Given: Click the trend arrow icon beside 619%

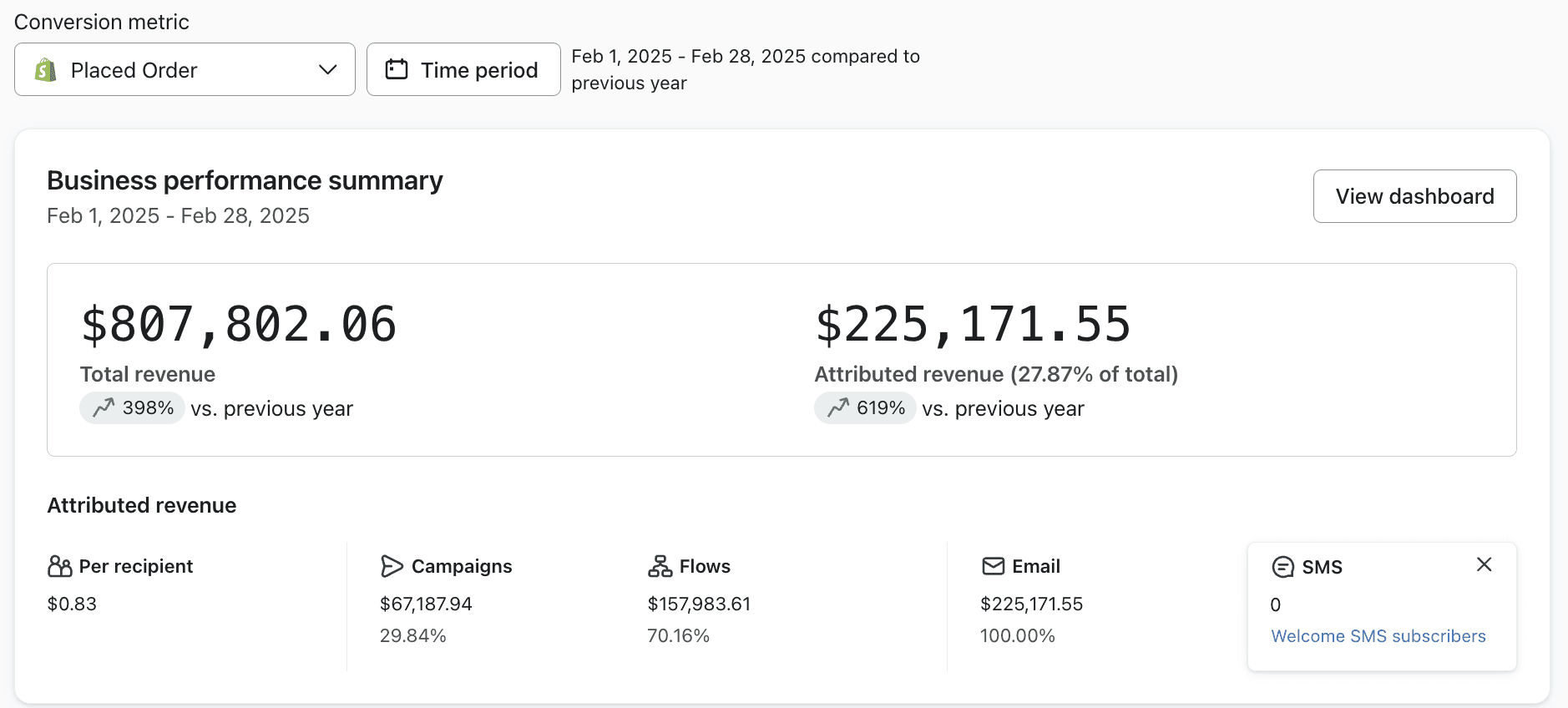Looking at the screenshot, I should click(837, 407).
